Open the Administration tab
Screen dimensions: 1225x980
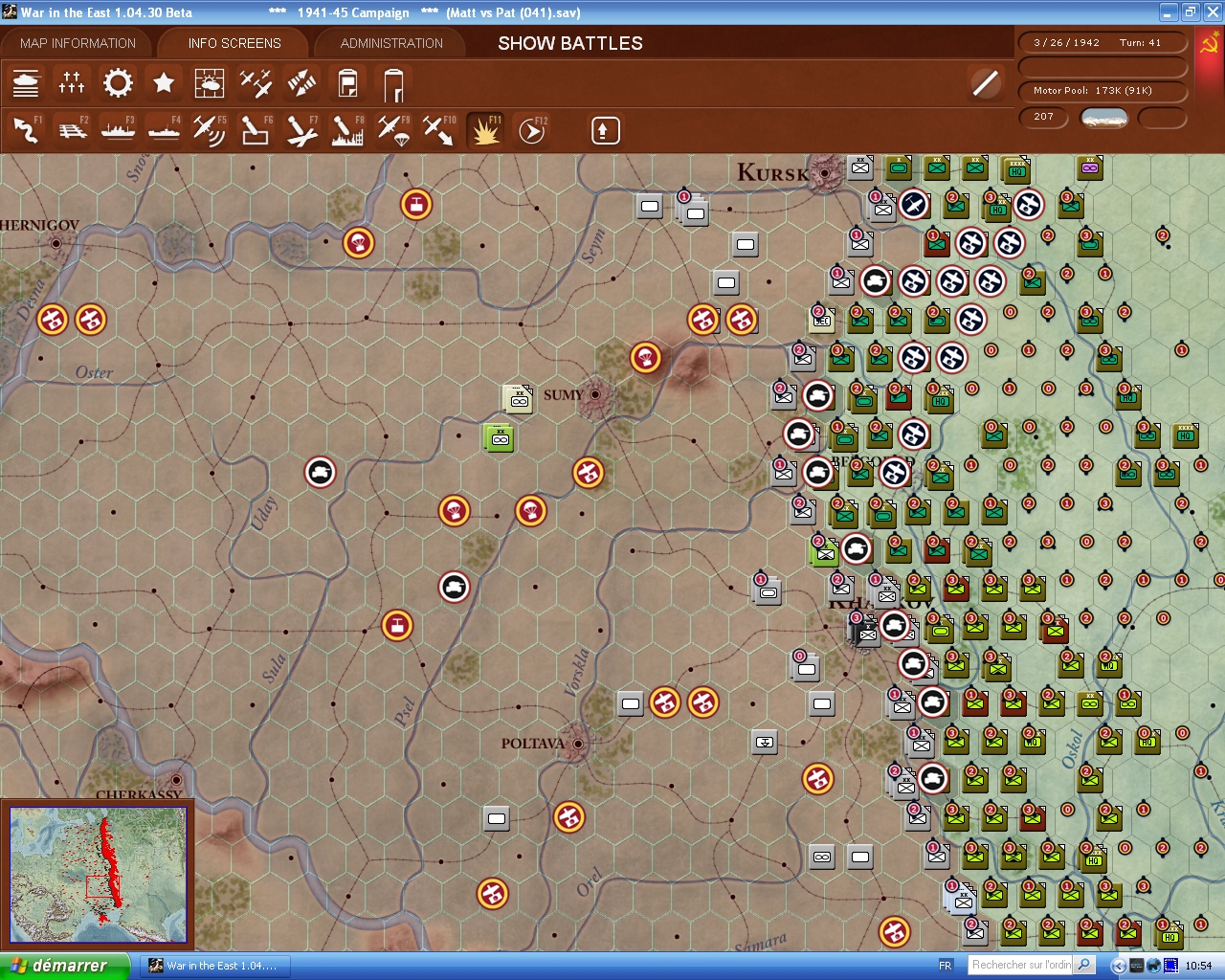pyautogui.click(x=391, y=43)
